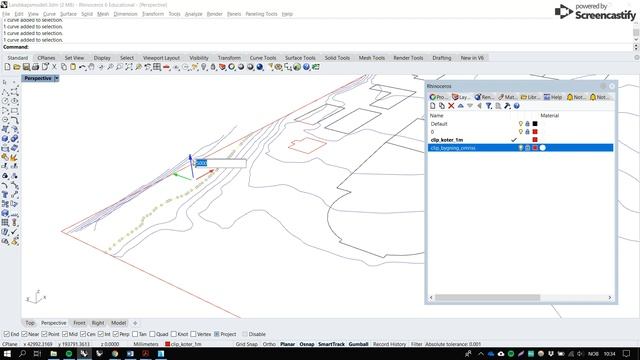
Task: Enable the Tan osnap checkbox
Action: pos(135,334)
